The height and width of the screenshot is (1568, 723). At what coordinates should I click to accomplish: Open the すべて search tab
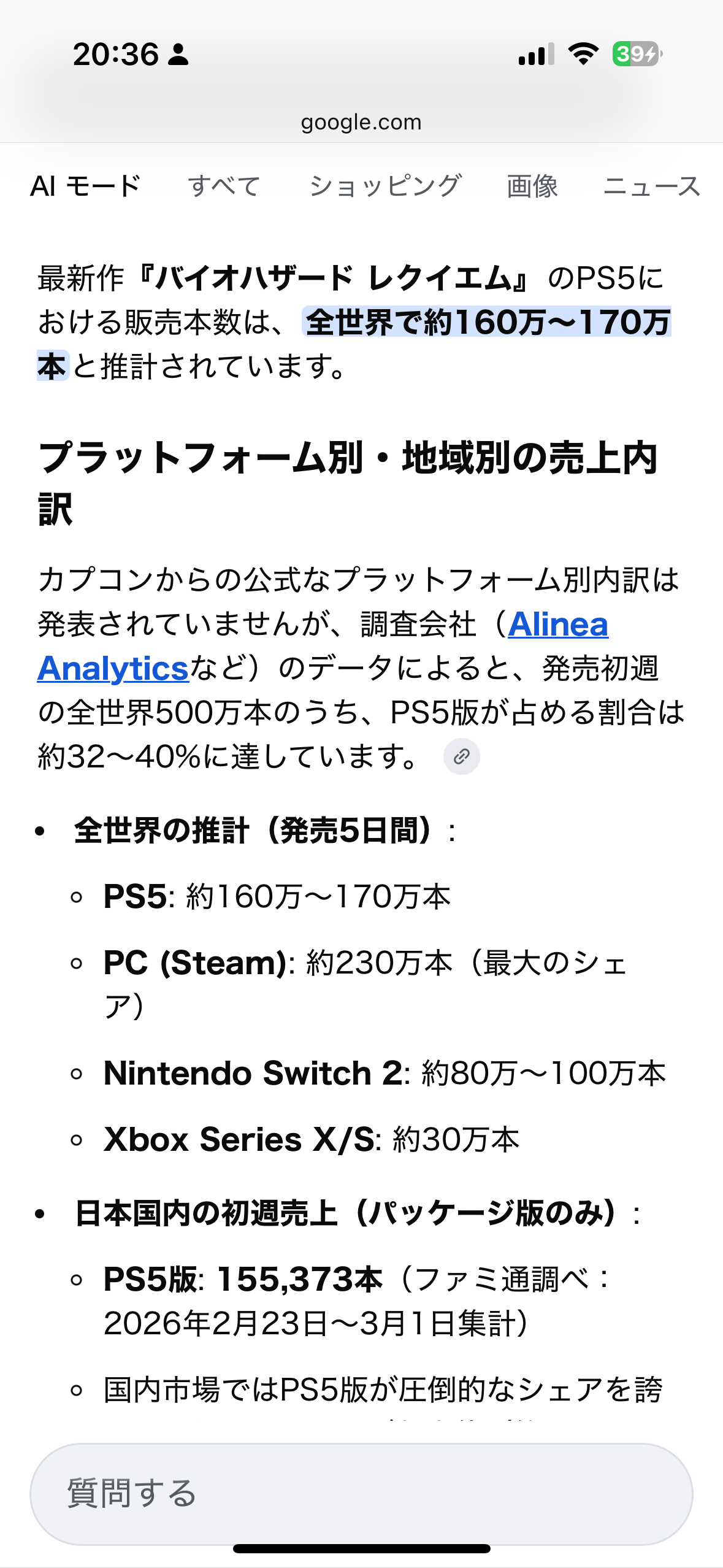[x=224, y=186]
